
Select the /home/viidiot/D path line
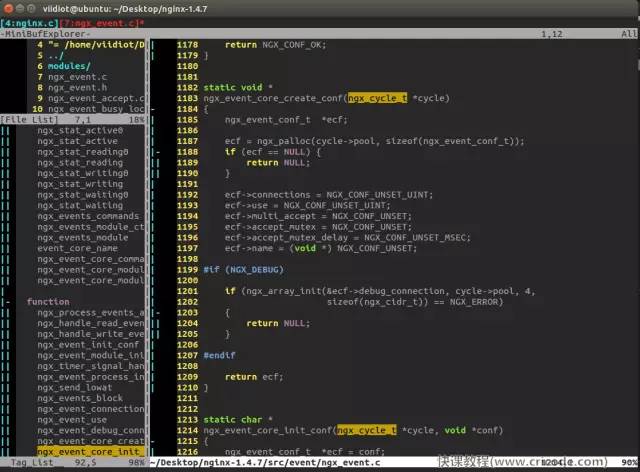96,45
